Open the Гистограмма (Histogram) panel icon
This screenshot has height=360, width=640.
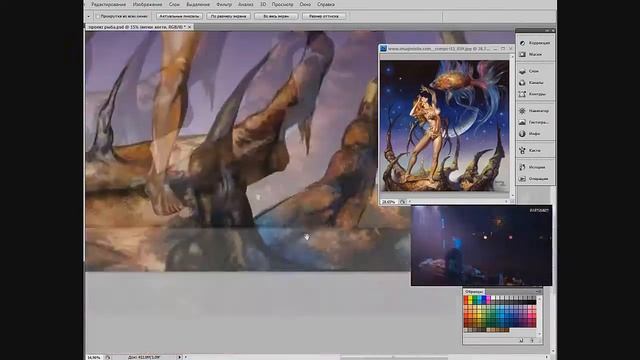click(x=522, y=122)
